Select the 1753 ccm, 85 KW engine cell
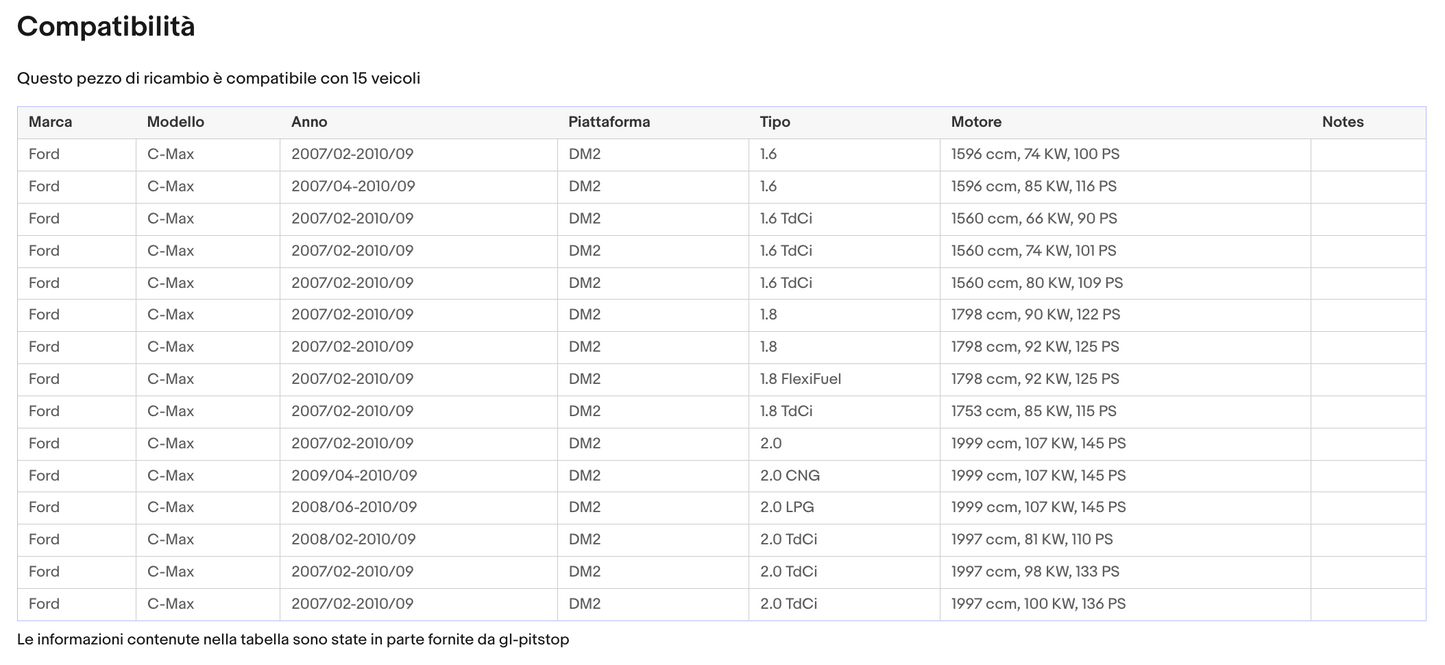This screenshot has width=1445, height=665. (x=1033, y=411)
